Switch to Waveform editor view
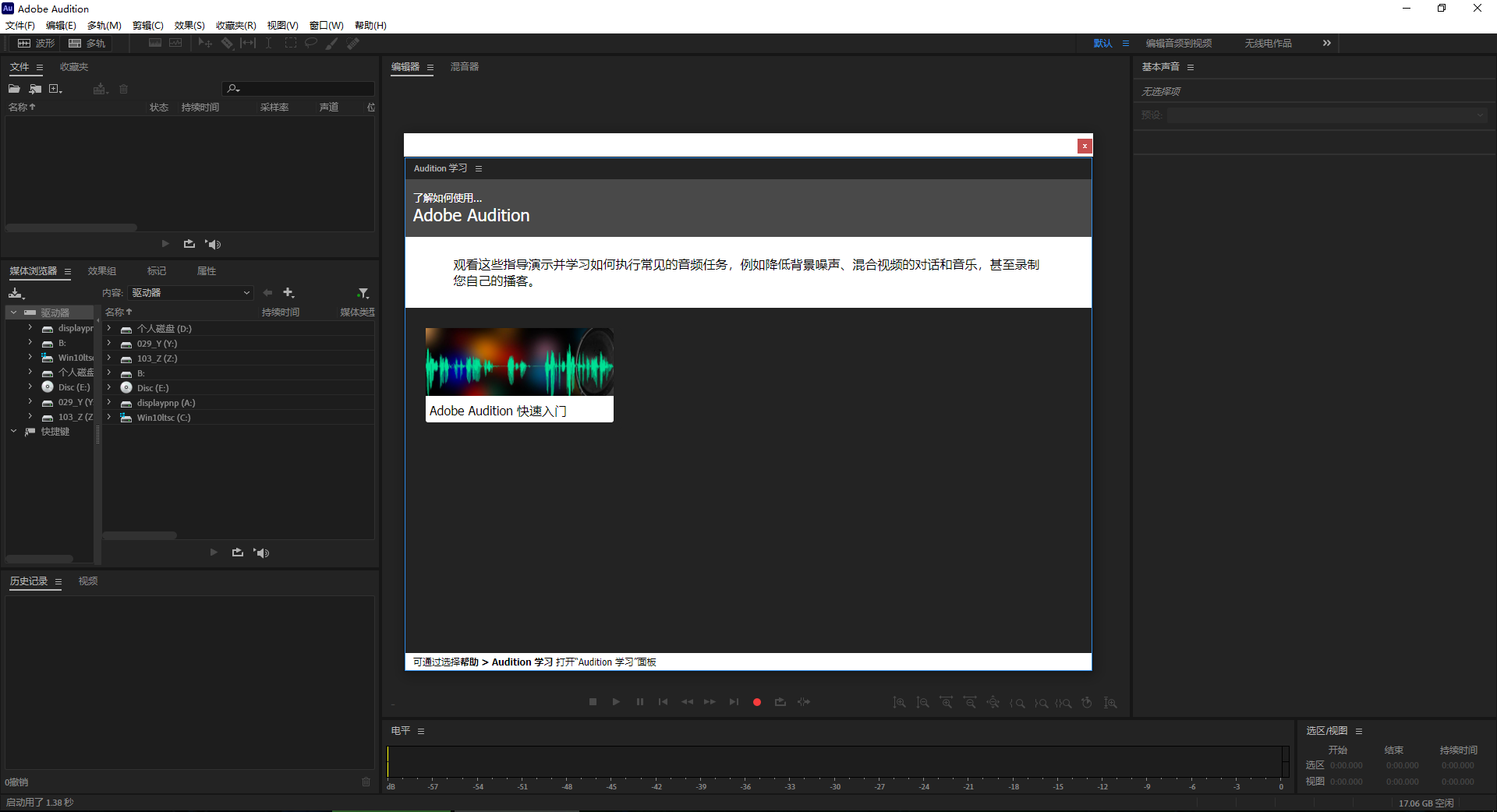 point(36,43)
